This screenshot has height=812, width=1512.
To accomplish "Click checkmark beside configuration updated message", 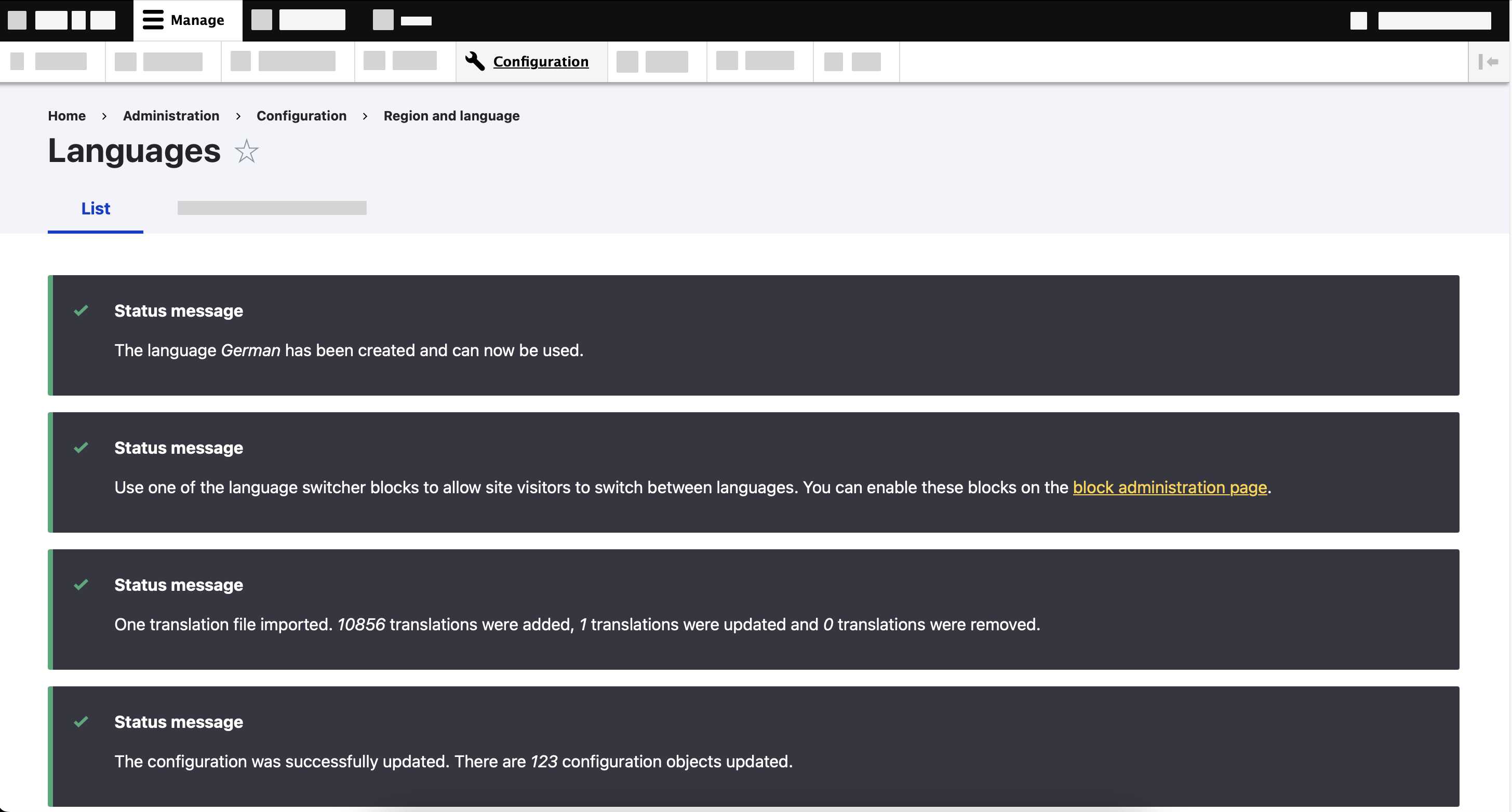I will pyautogui.click(x=81, y=722).
